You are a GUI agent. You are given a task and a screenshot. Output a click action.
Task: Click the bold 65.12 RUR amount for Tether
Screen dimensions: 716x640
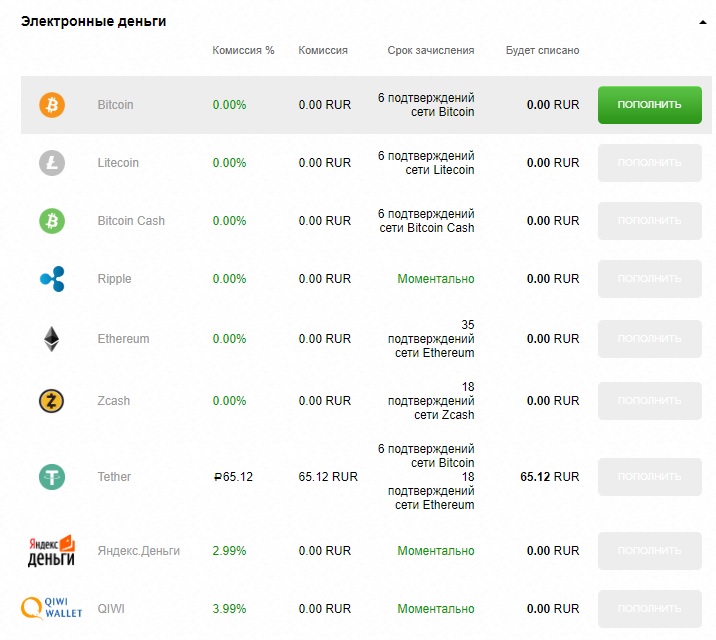tap(550, 477)
